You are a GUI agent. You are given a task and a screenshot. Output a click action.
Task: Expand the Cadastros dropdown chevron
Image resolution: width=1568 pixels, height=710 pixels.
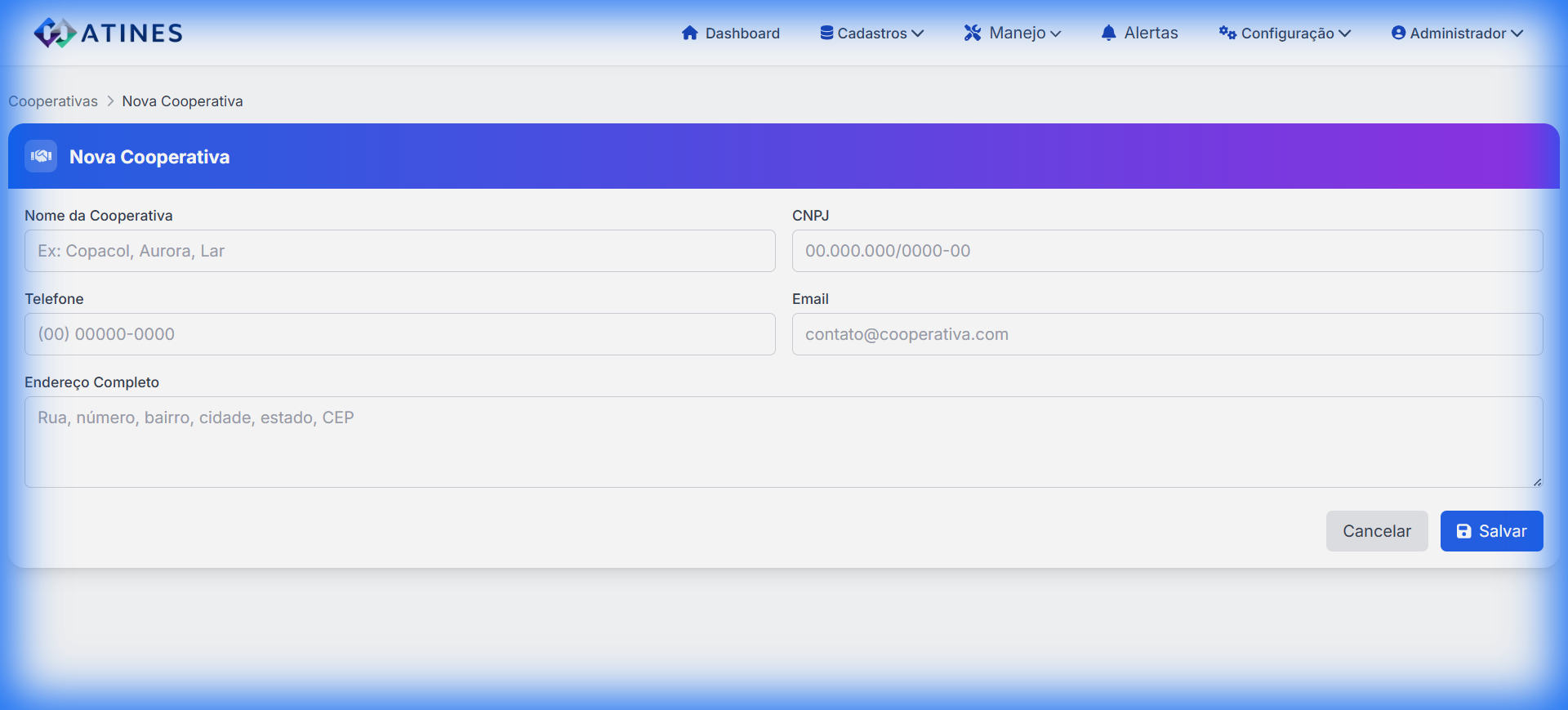coord(918,33)
